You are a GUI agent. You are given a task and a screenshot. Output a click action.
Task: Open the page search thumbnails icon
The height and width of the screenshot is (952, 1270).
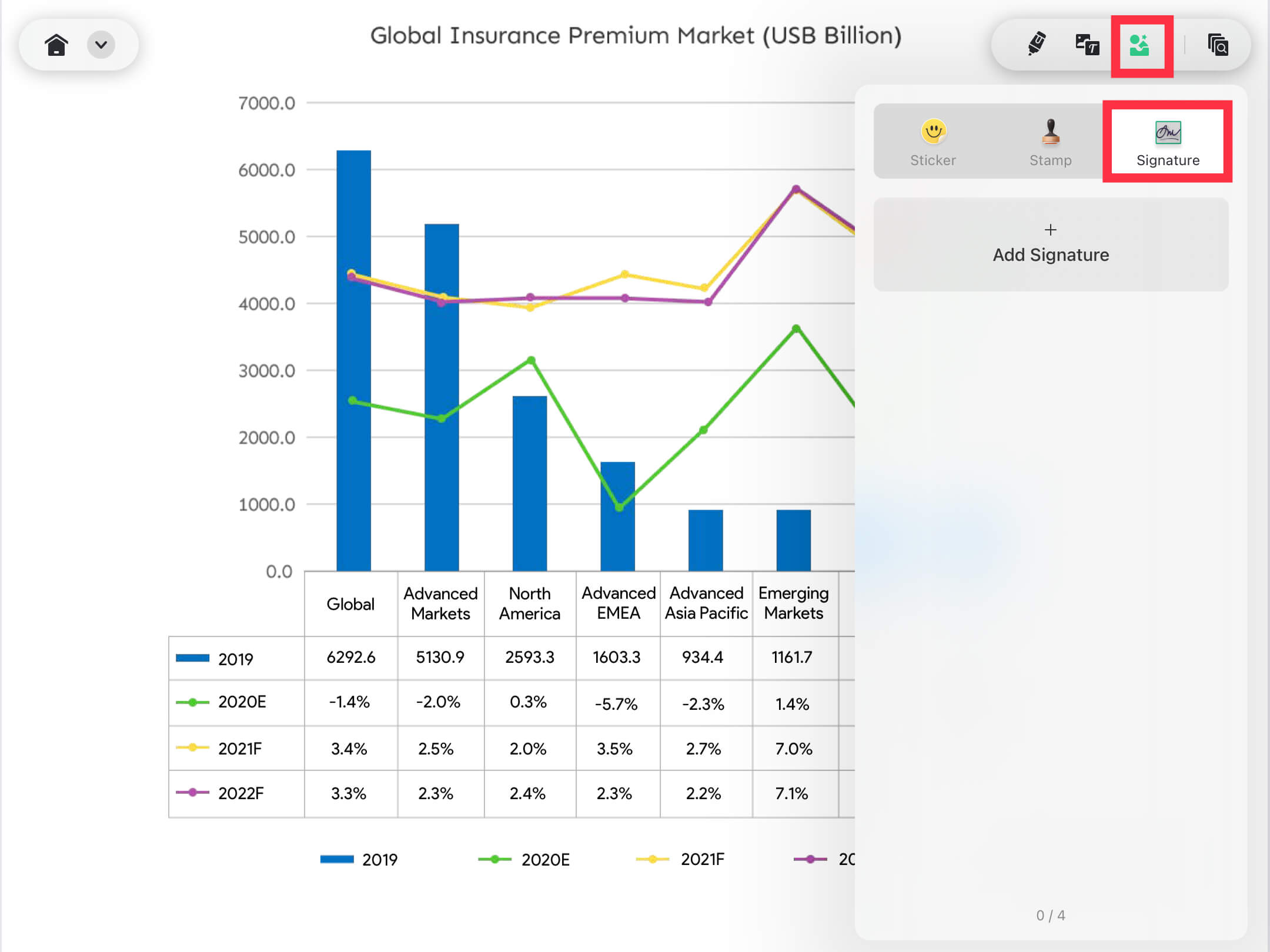[1218, 45]
